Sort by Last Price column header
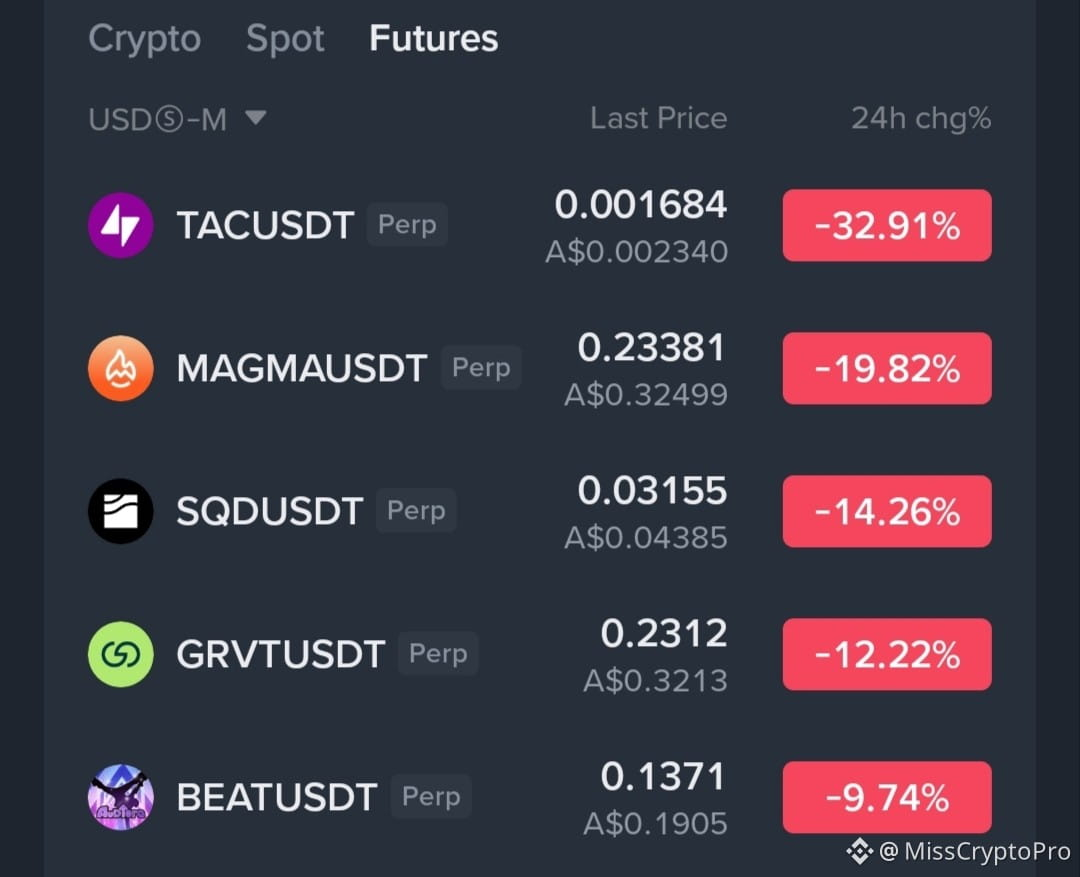The width and height of the screenshot is (1080, 877). click(x=658, y=118)
